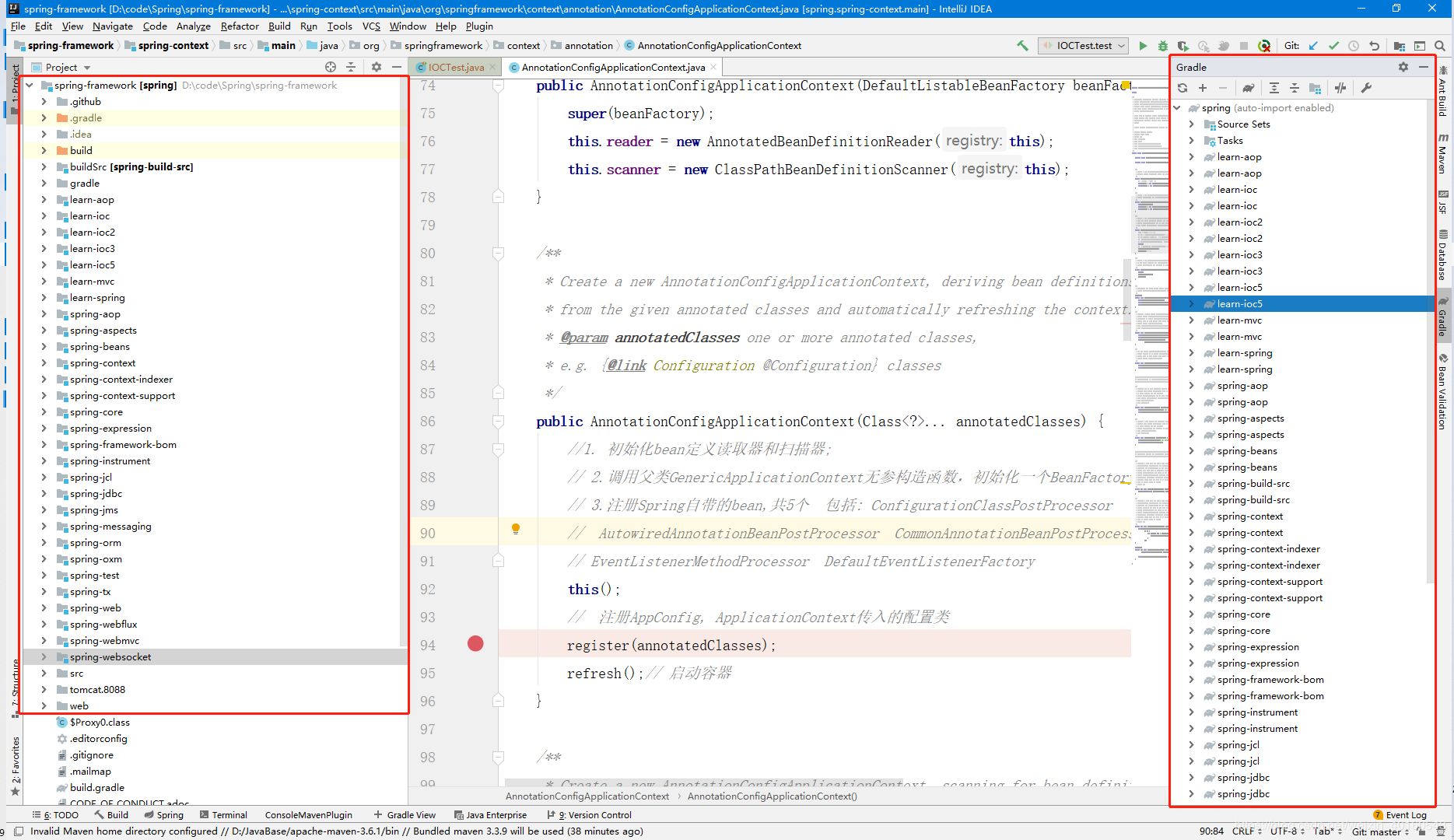The image size is (1454, 840).
Task: Open the Refactor menu
Action: [x=240, y=26]
